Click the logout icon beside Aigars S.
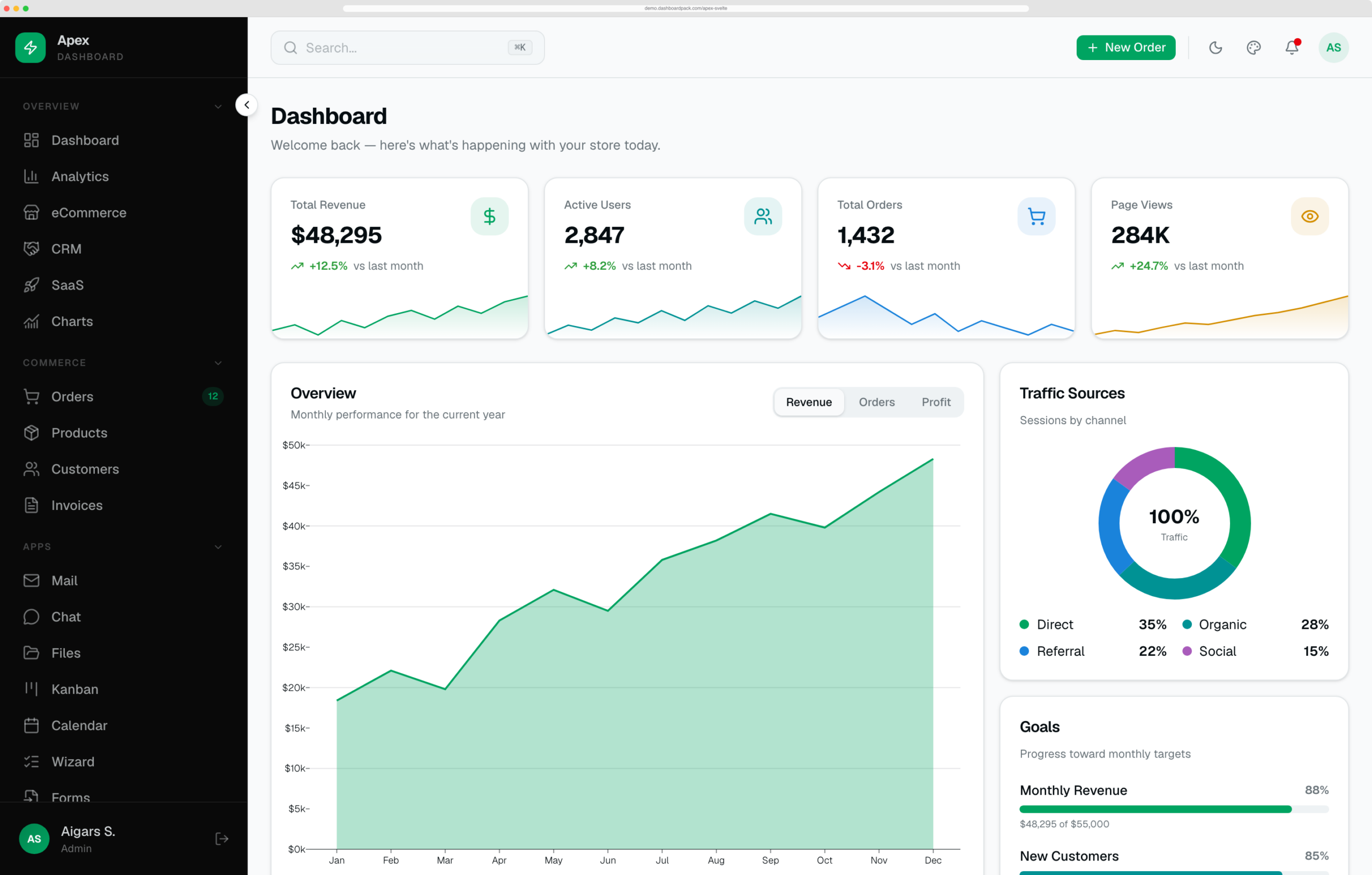 click(x=222, y=839)
